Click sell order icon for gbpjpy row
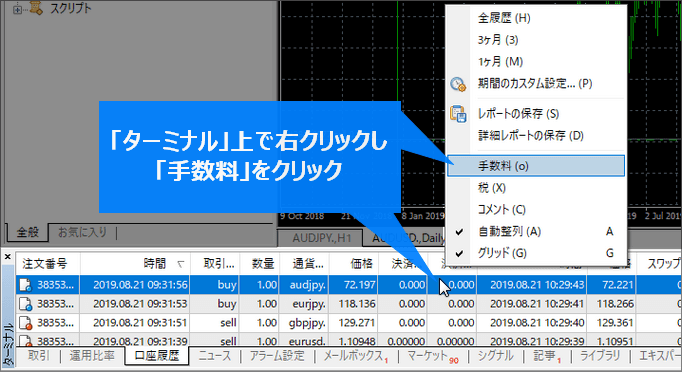The image size is (682, 372). [25, 323]
